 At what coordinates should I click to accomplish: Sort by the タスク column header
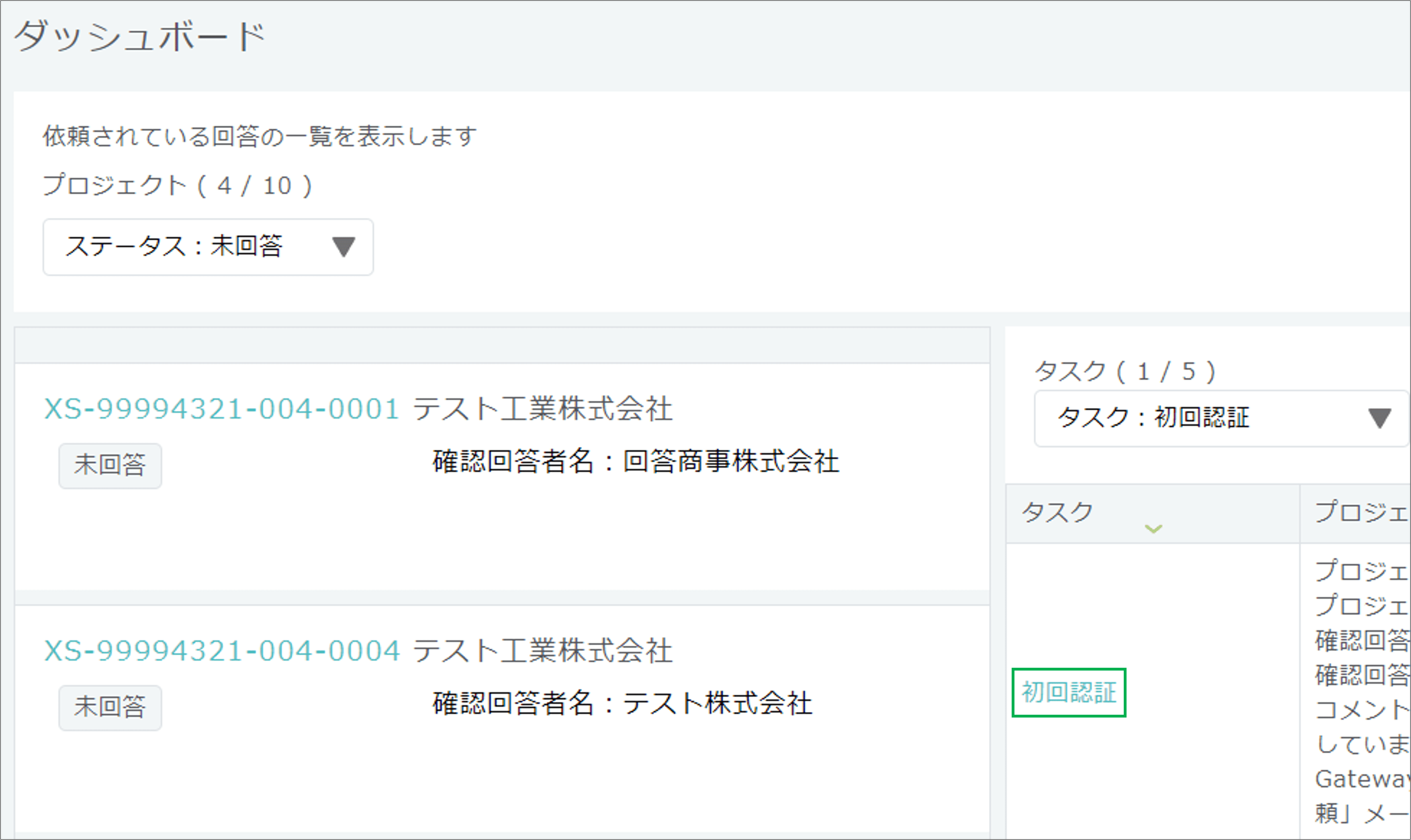(1057, 512)
